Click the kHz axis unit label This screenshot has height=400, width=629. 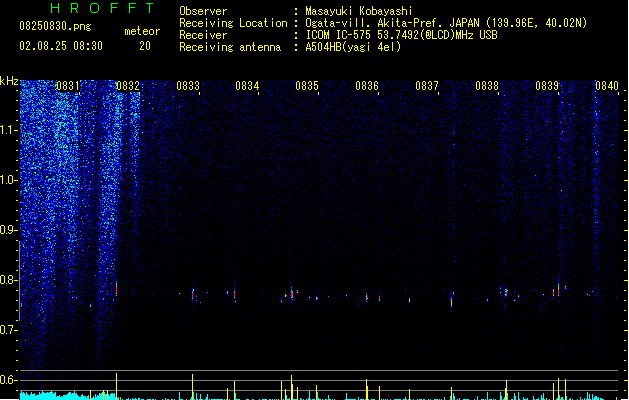pyautogui.click(x=9, y=81)
